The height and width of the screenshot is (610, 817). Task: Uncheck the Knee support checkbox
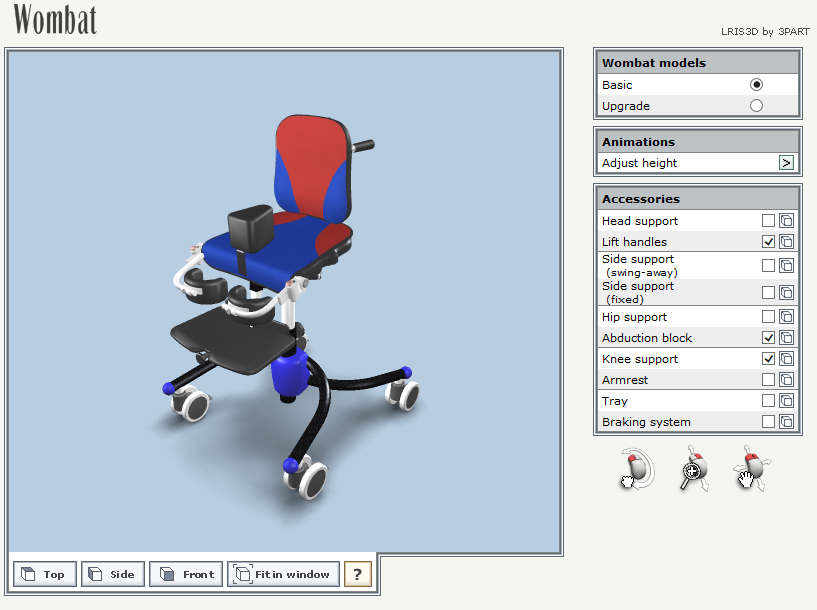coord(768,358)
